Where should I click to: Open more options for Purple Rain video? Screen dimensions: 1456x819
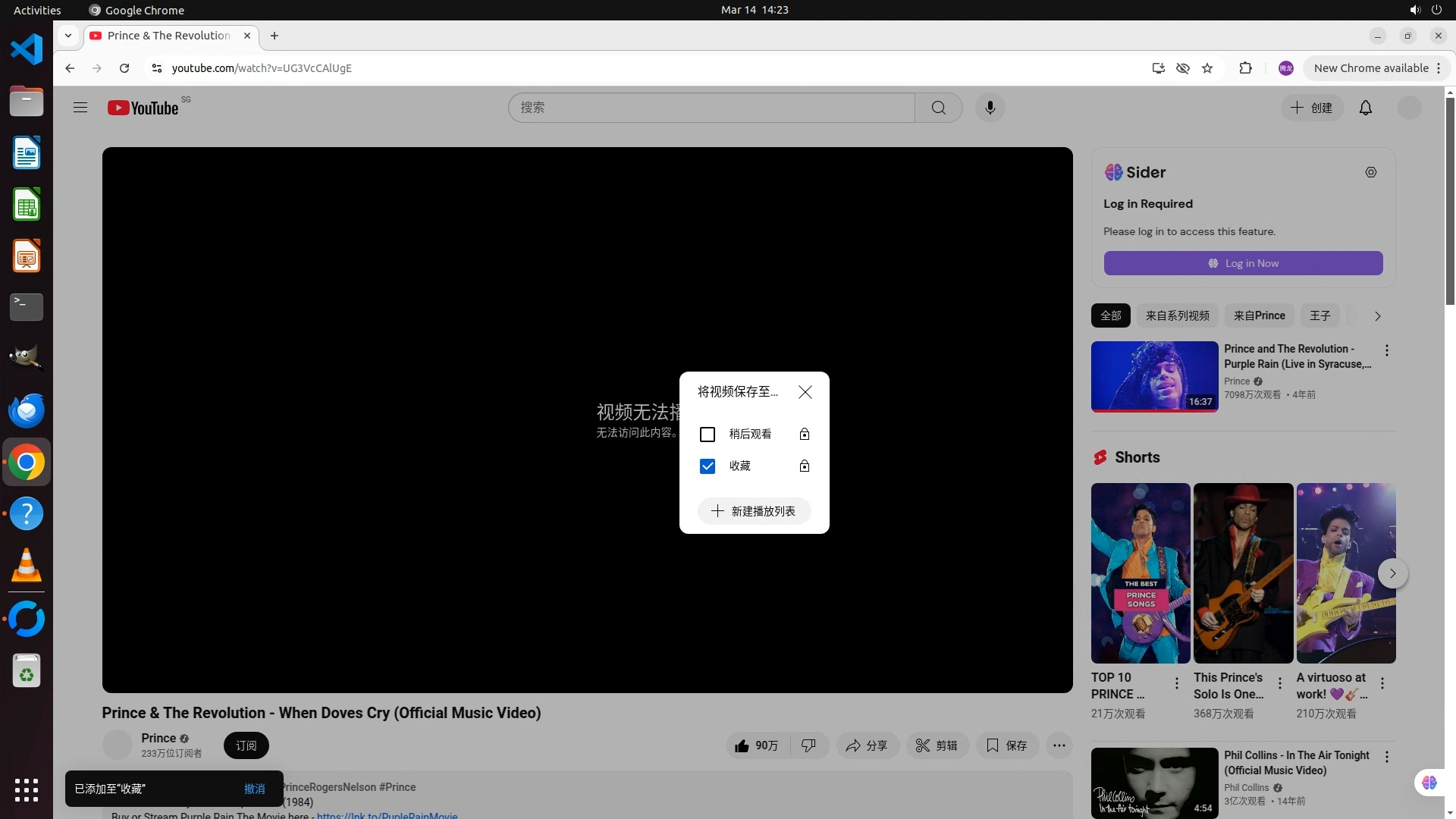(1386, 350)
